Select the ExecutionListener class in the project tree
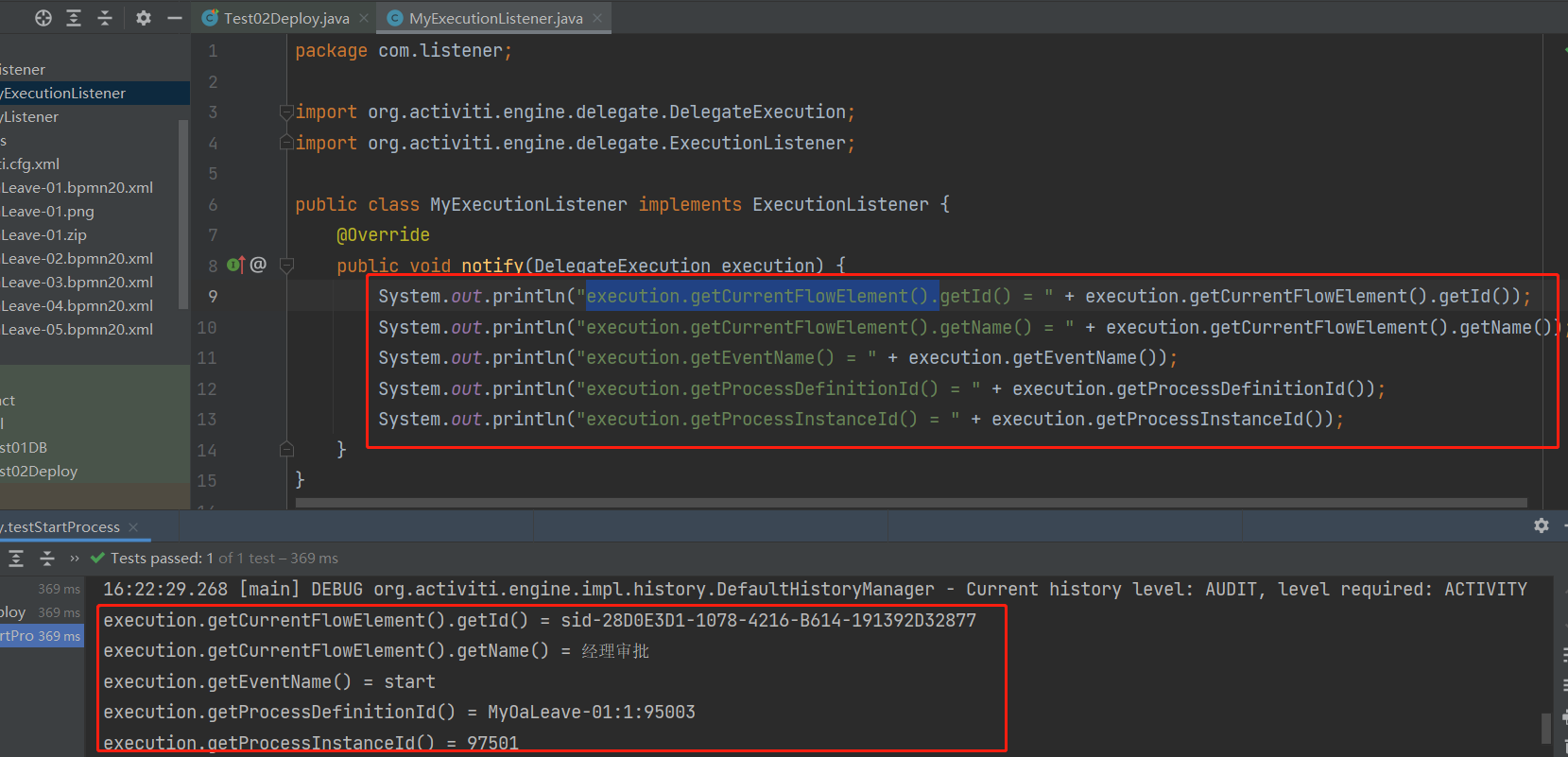 coord(95,93)
